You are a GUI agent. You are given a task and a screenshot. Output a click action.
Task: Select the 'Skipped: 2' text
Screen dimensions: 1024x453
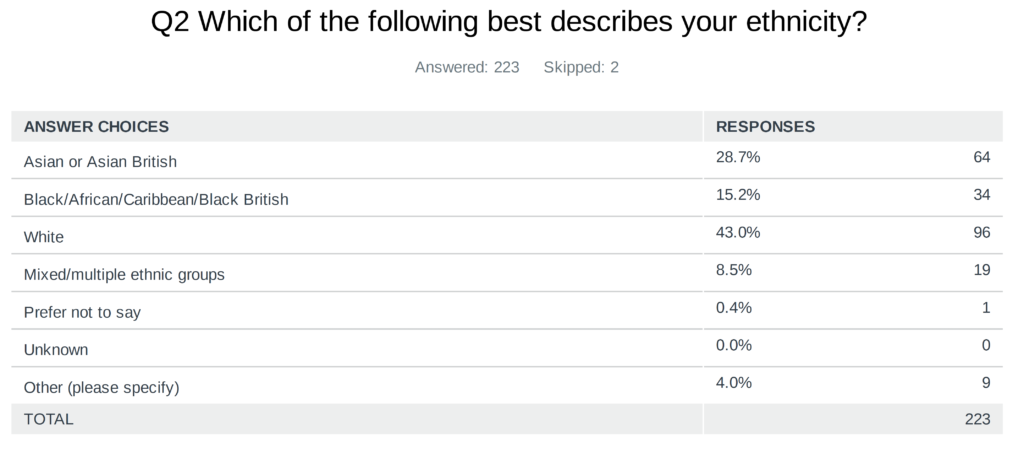point(581,67)
